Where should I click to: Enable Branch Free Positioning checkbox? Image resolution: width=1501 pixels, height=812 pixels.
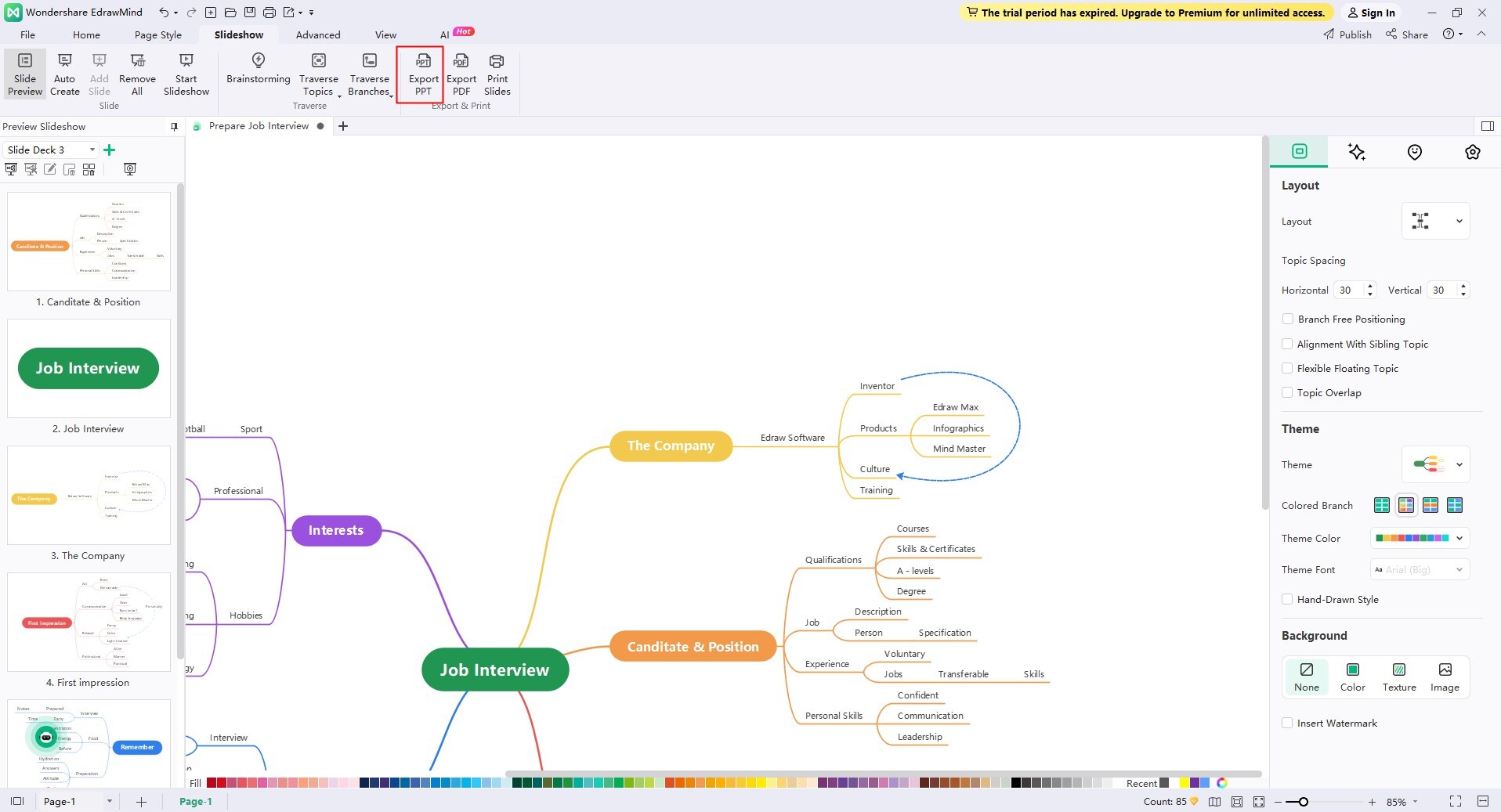point(1287,319)
